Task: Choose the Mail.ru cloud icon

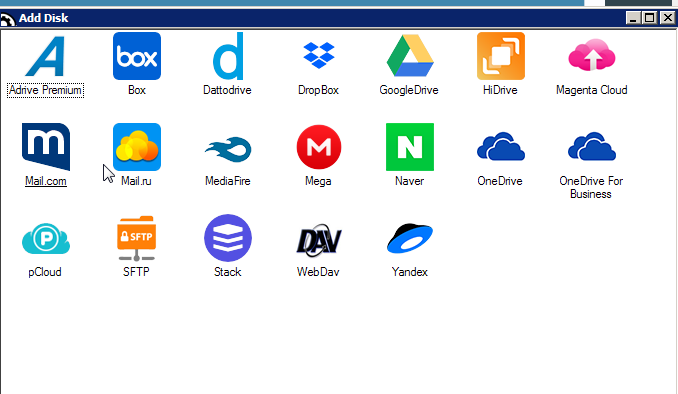Action: point(137,147)
